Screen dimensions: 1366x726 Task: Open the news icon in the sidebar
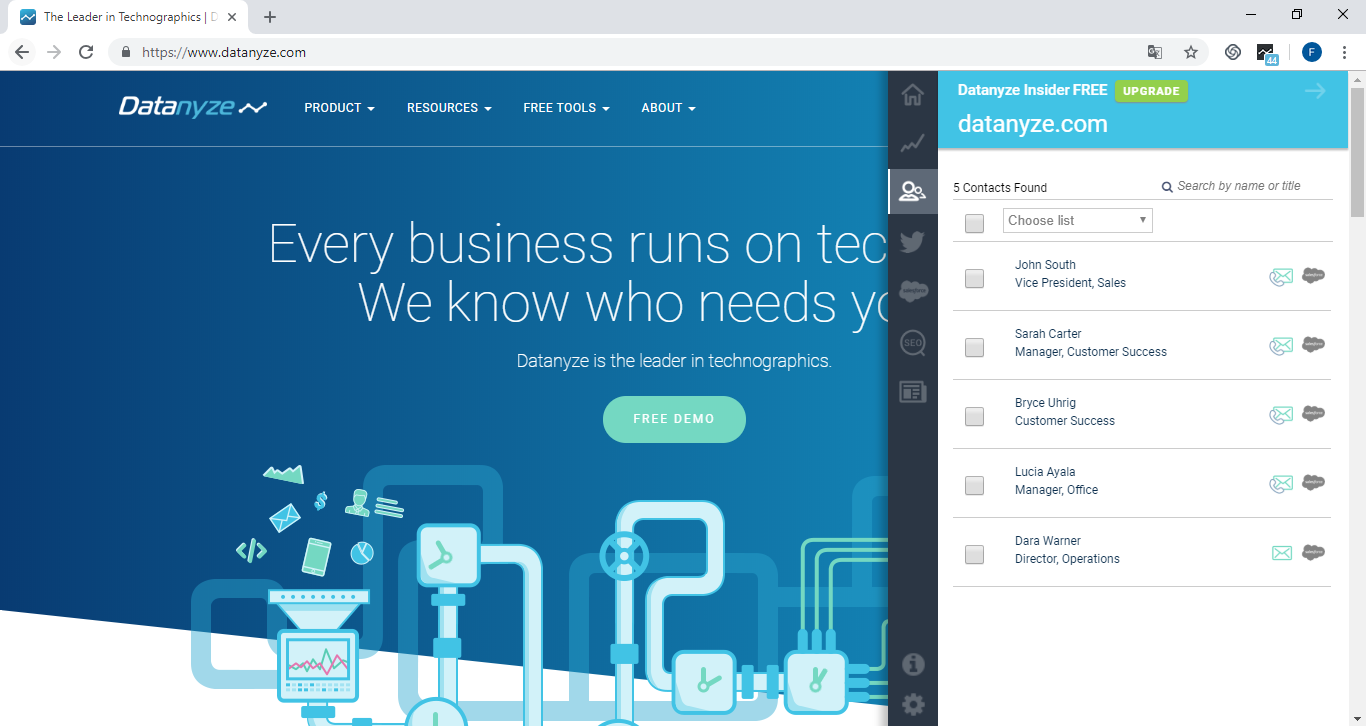point(912,391)
